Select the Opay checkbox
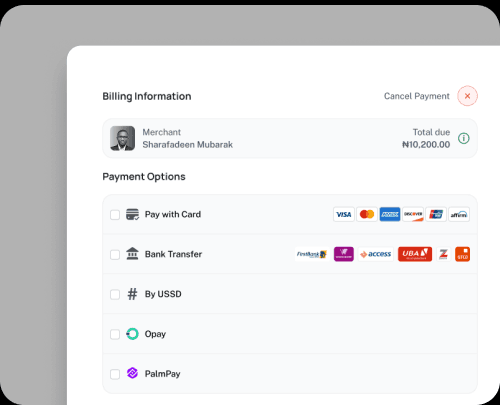 [115, 334]
